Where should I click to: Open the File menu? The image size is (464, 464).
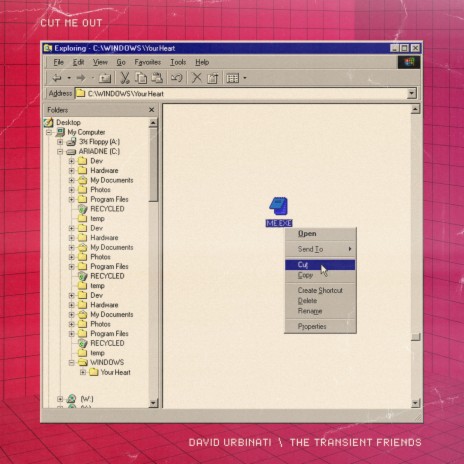(58, 62)
